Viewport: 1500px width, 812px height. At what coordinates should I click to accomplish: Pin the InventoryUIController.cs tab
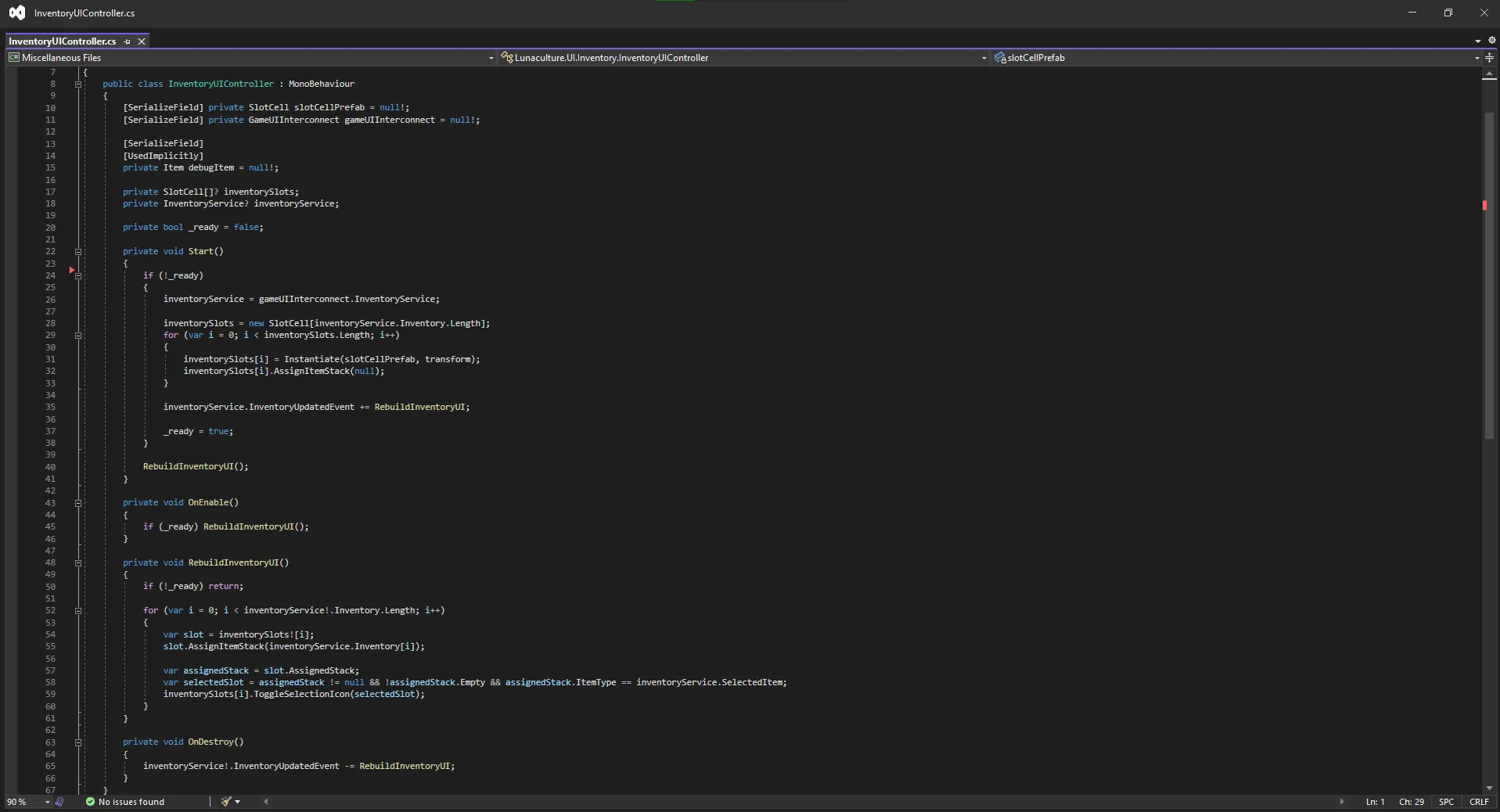coord(128,41)
